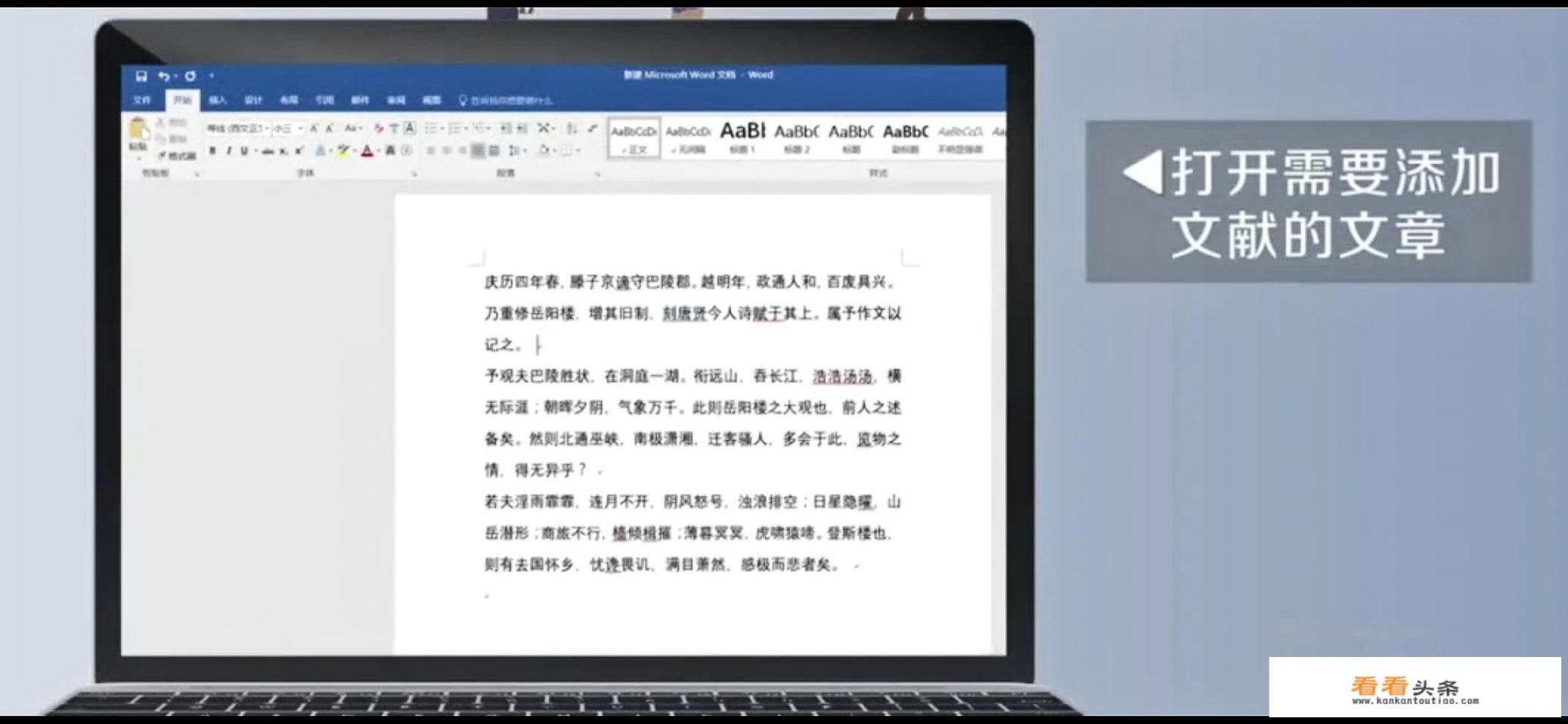Screen dimensions: 1568x724
Task: Click the Tell Me search box
Action: 506,101
